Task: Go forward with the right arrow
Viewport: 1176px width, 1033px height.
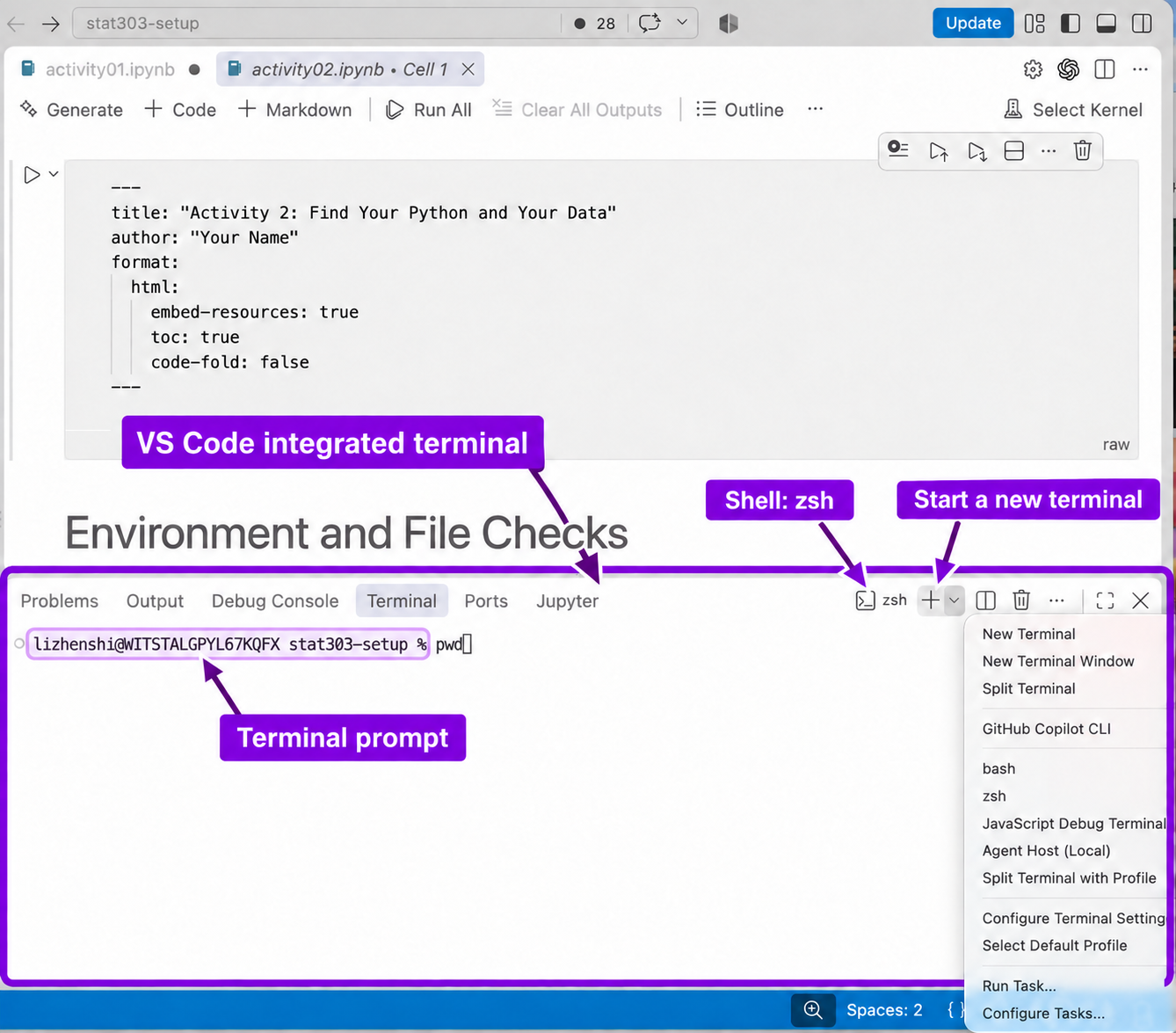Action: coord(51,24)
